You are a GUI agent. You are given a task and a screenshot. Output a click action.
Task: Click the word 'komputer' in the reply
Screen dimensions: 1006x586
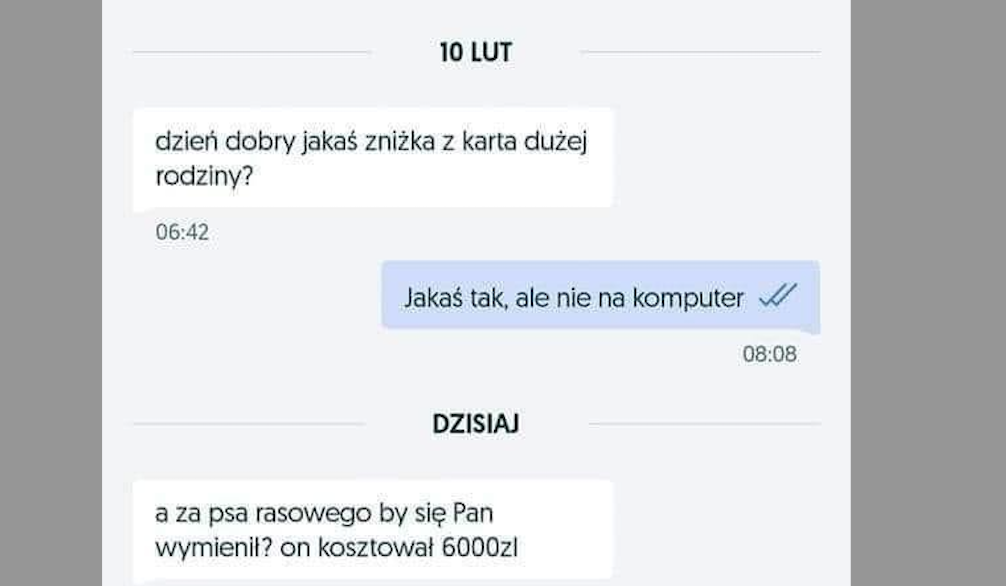click(688, 299)
